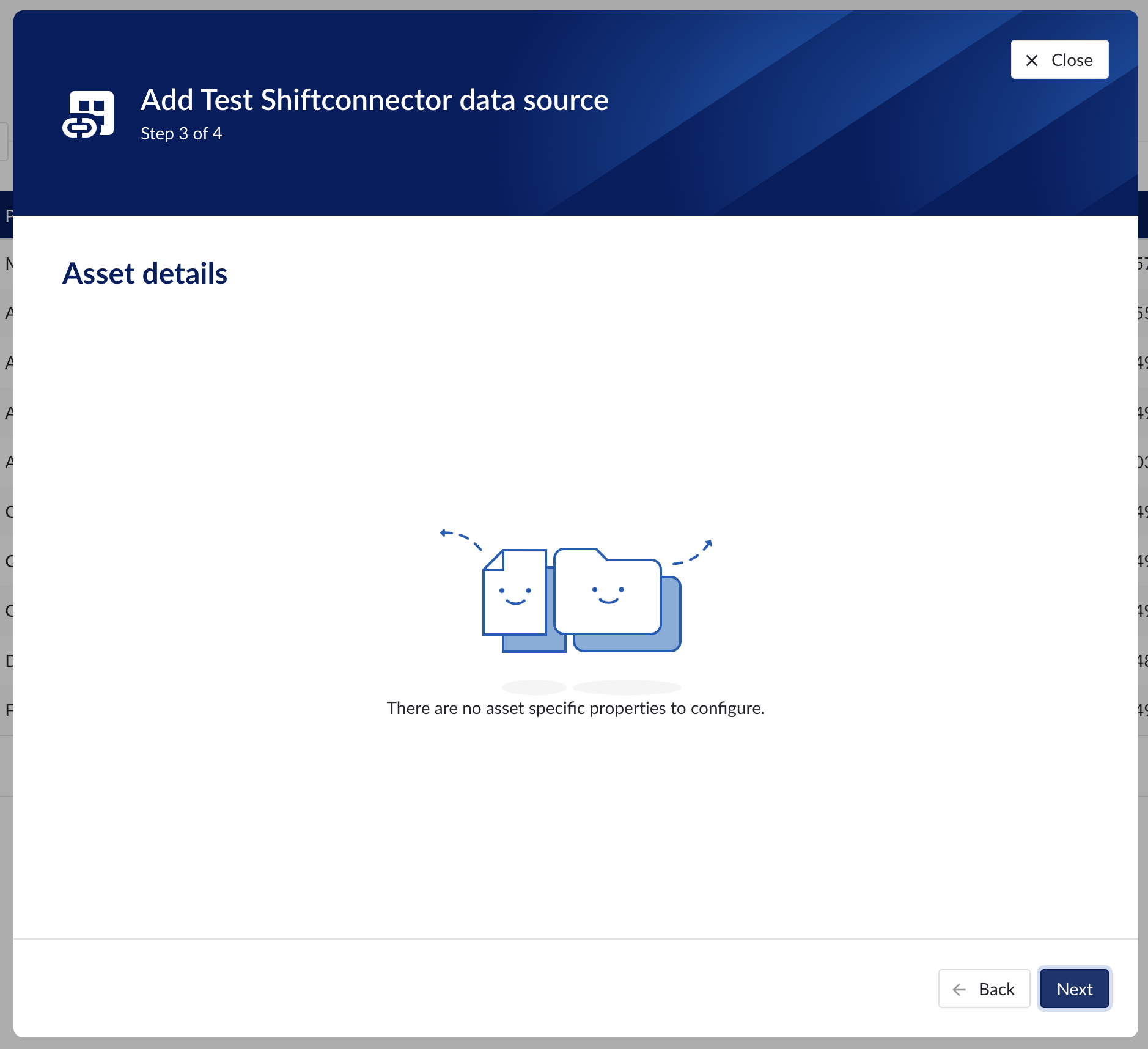
Task: Click the left arrow icon on Back
Action: [x=959, y=989]
